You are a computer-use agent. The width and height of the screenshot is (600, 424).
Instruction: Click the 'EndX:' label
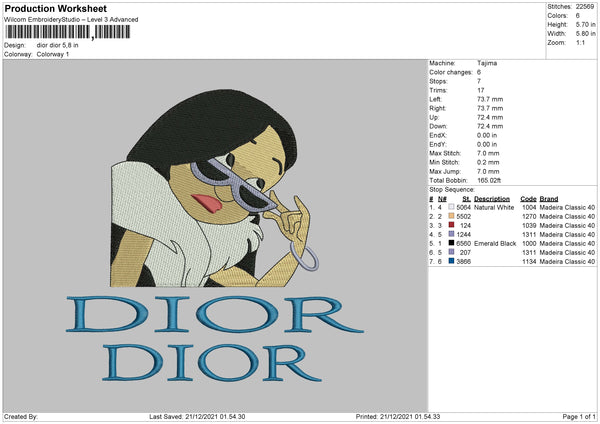coord(438,135)
